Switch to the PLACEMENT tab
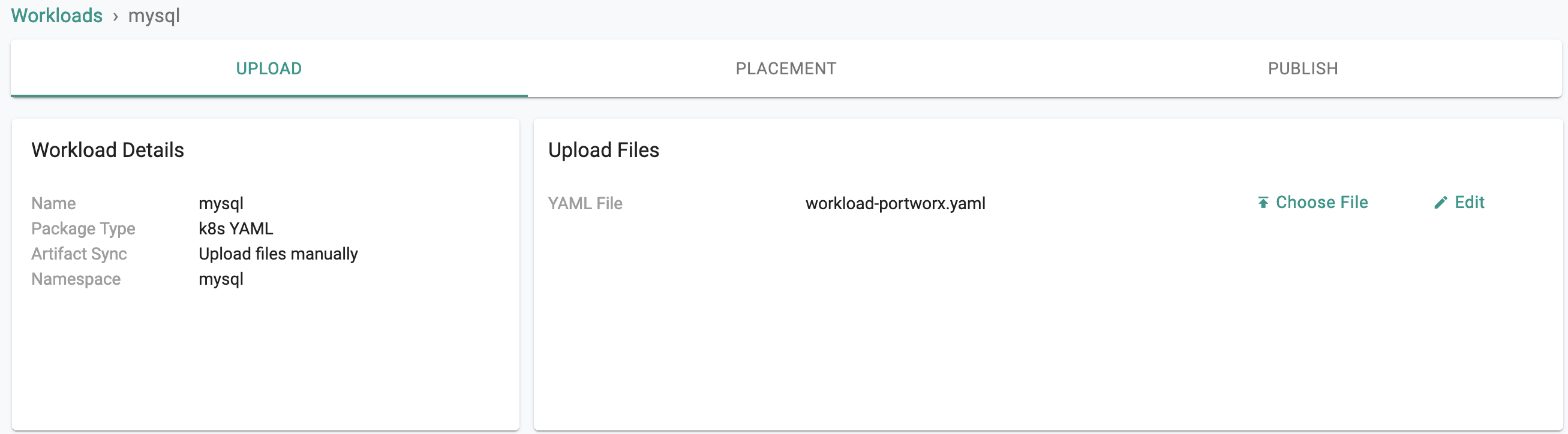1568x434 pixels. pos(786,68)
